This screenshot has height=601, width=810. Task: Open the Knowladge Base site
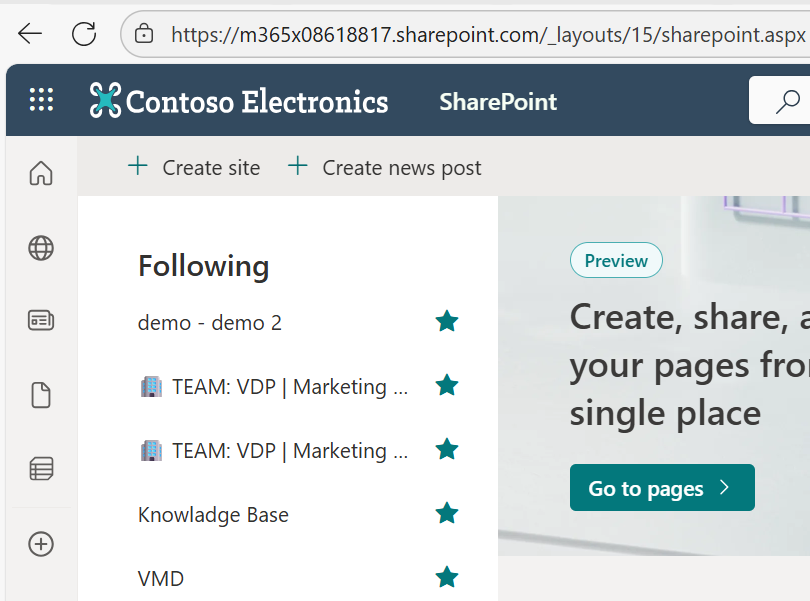click(x=213, y=515)
